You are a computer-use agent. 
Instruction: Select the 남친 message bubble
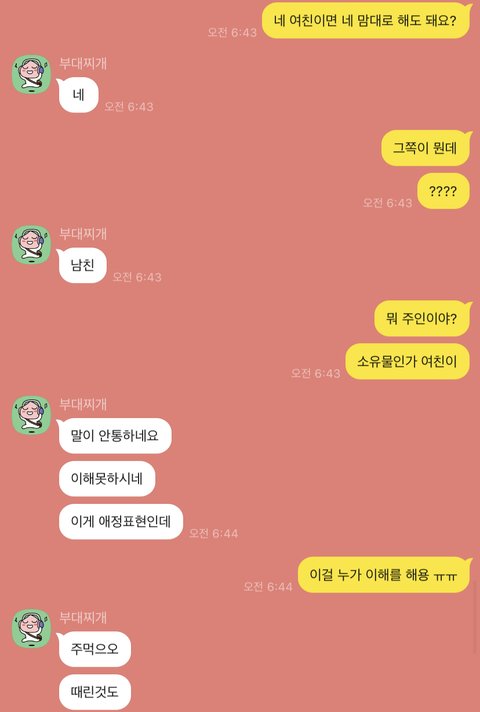point(82,265)
